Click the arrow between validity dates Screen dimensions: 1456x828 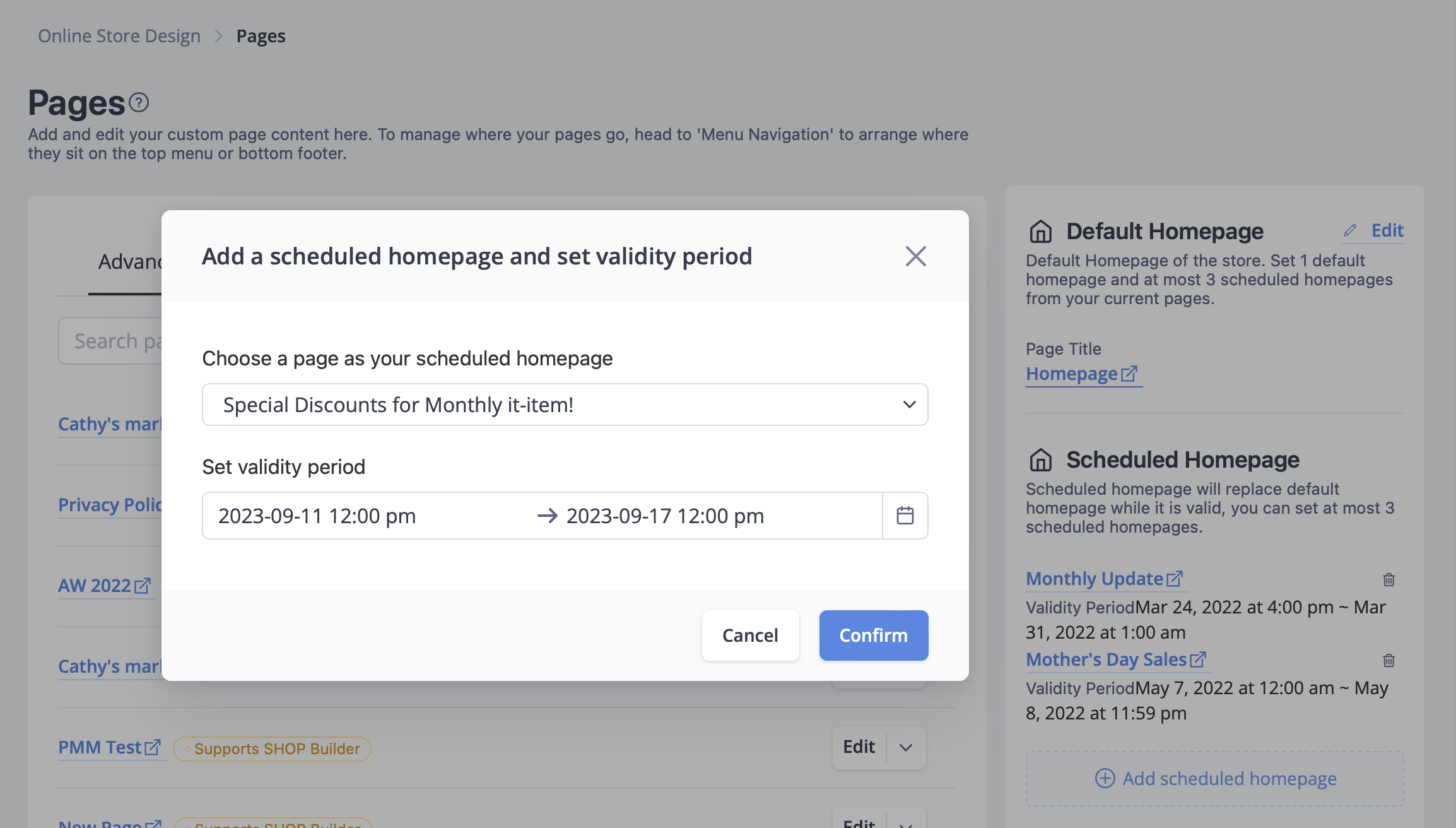coord(548,516)
